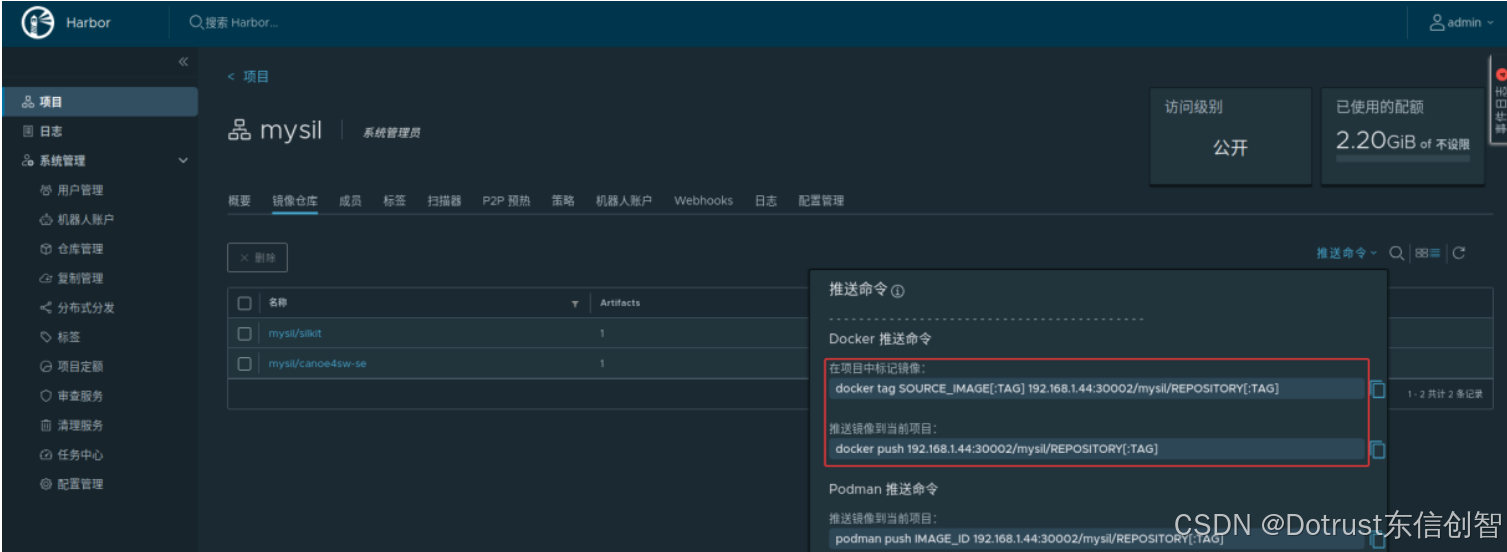Switch to the 概要 tab
This screenshot has width=1507, height=552.
(239, 201)
